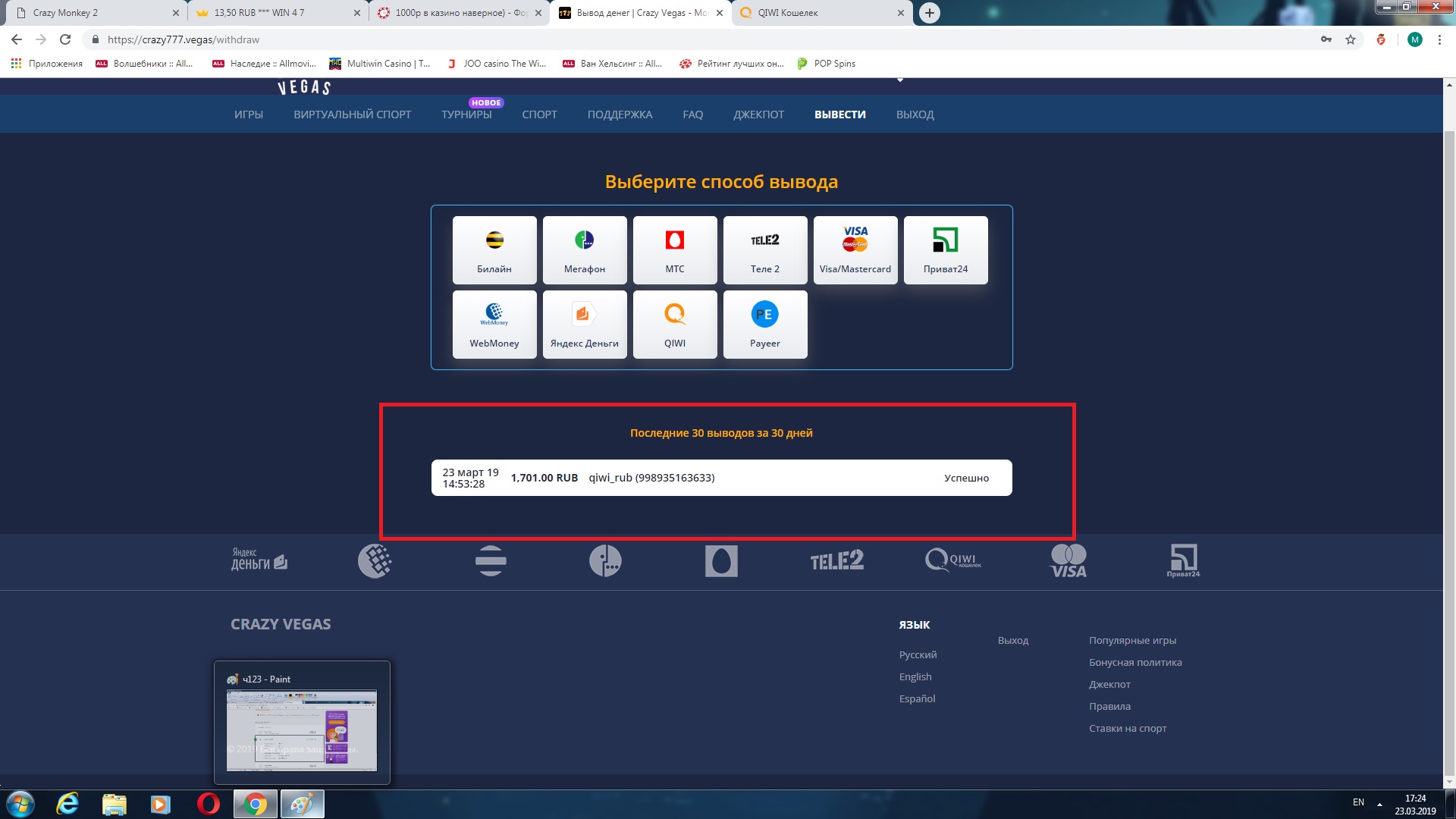Open Приложения apps shortcut
The height and width of the screenshot is (819, 1456).
tap(47, 64)
